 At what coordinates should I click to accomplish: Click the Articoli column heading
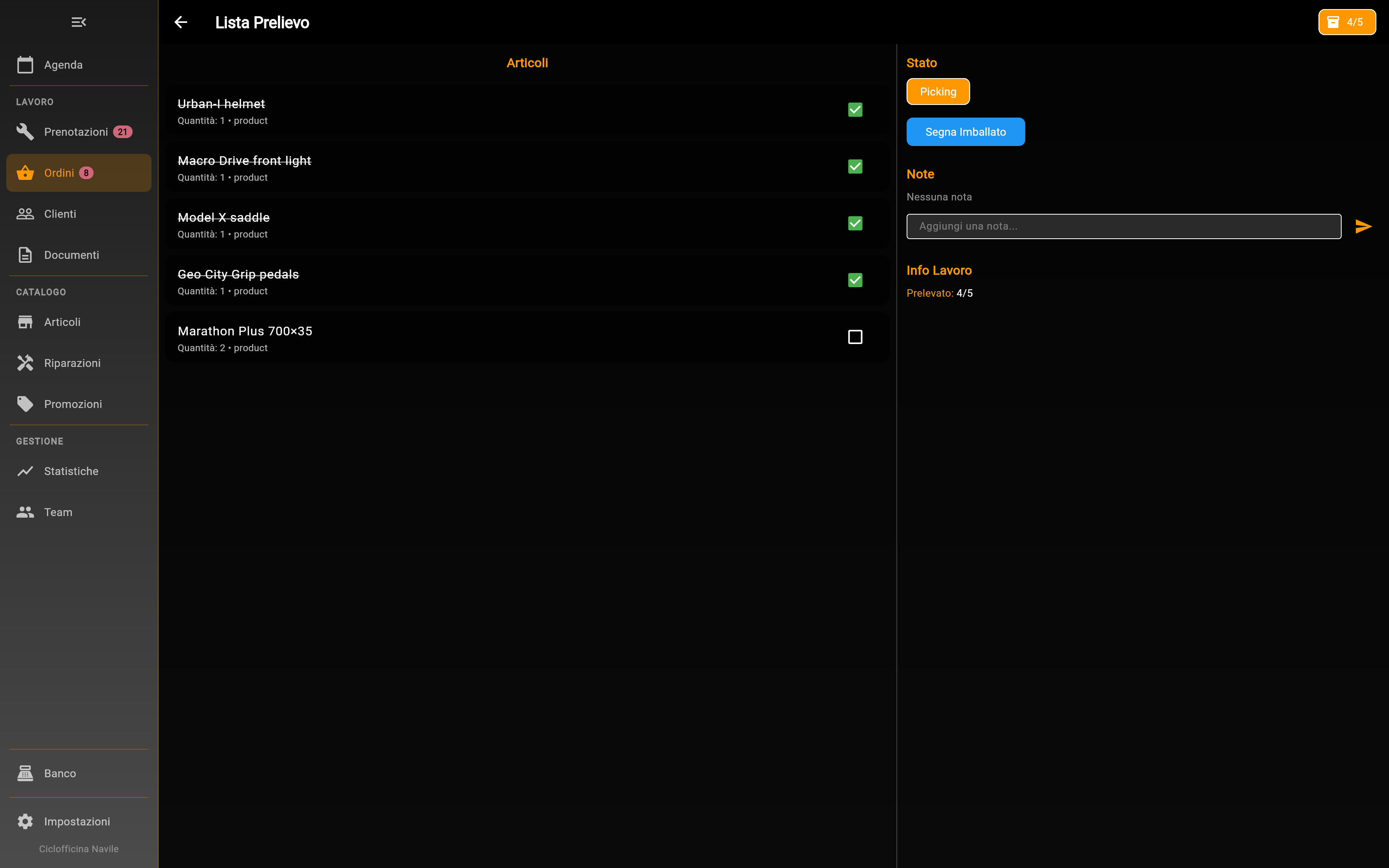point(527,63)
